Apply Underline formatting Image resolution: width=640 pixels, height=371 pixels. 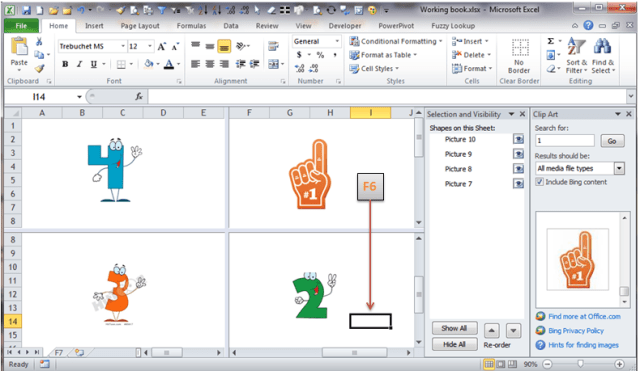[94, 64]
